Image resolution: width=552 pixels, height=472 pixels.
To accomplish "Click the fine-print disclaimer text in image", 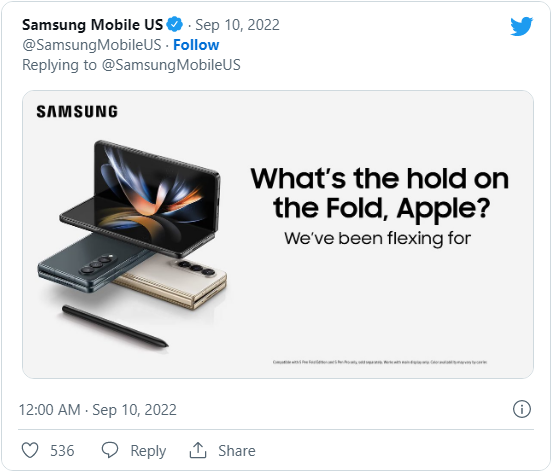I will pyautogui.click(x=380, y=362).
